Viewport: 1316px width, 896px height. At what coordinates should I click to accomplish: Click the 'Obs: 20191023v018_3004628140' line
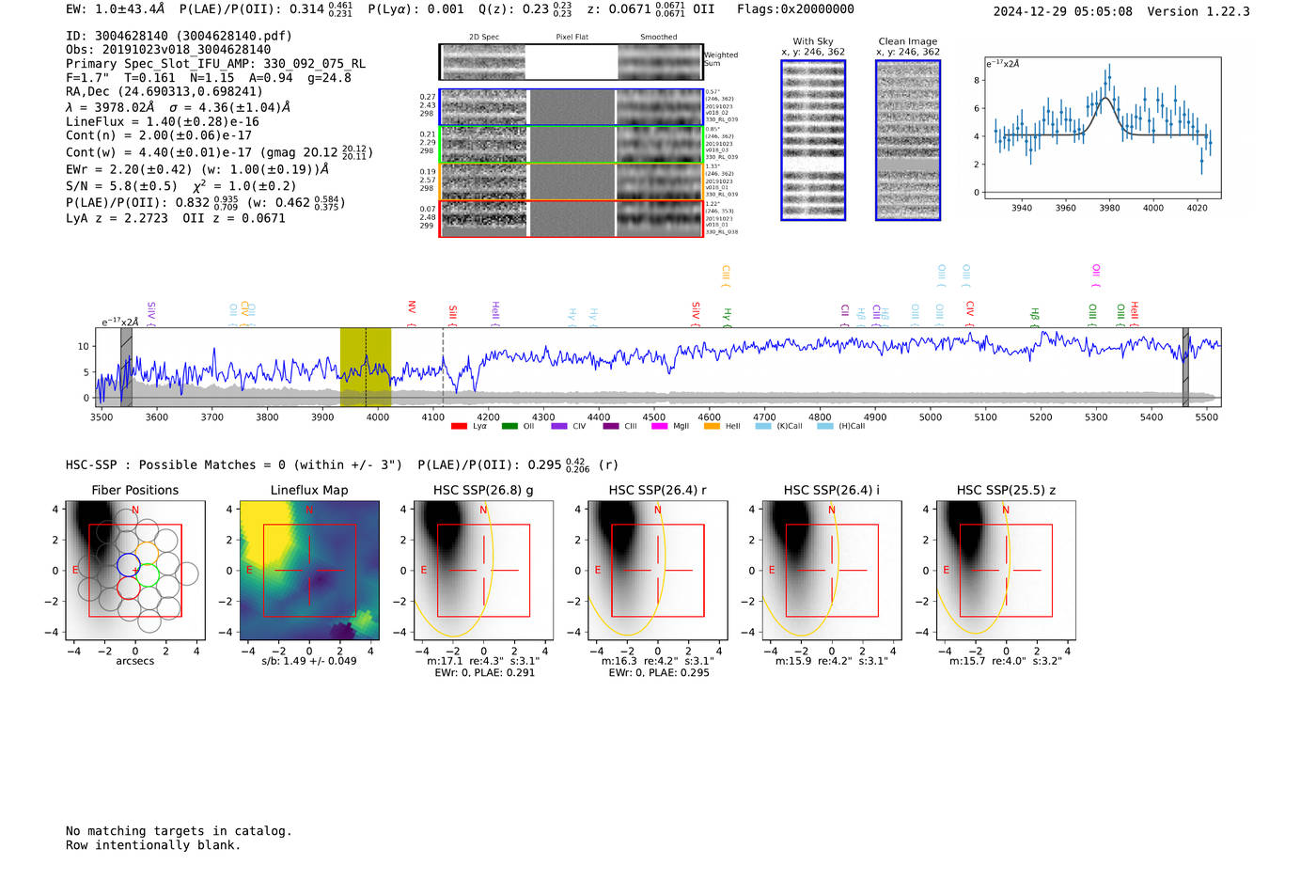[x=168, y=50]
